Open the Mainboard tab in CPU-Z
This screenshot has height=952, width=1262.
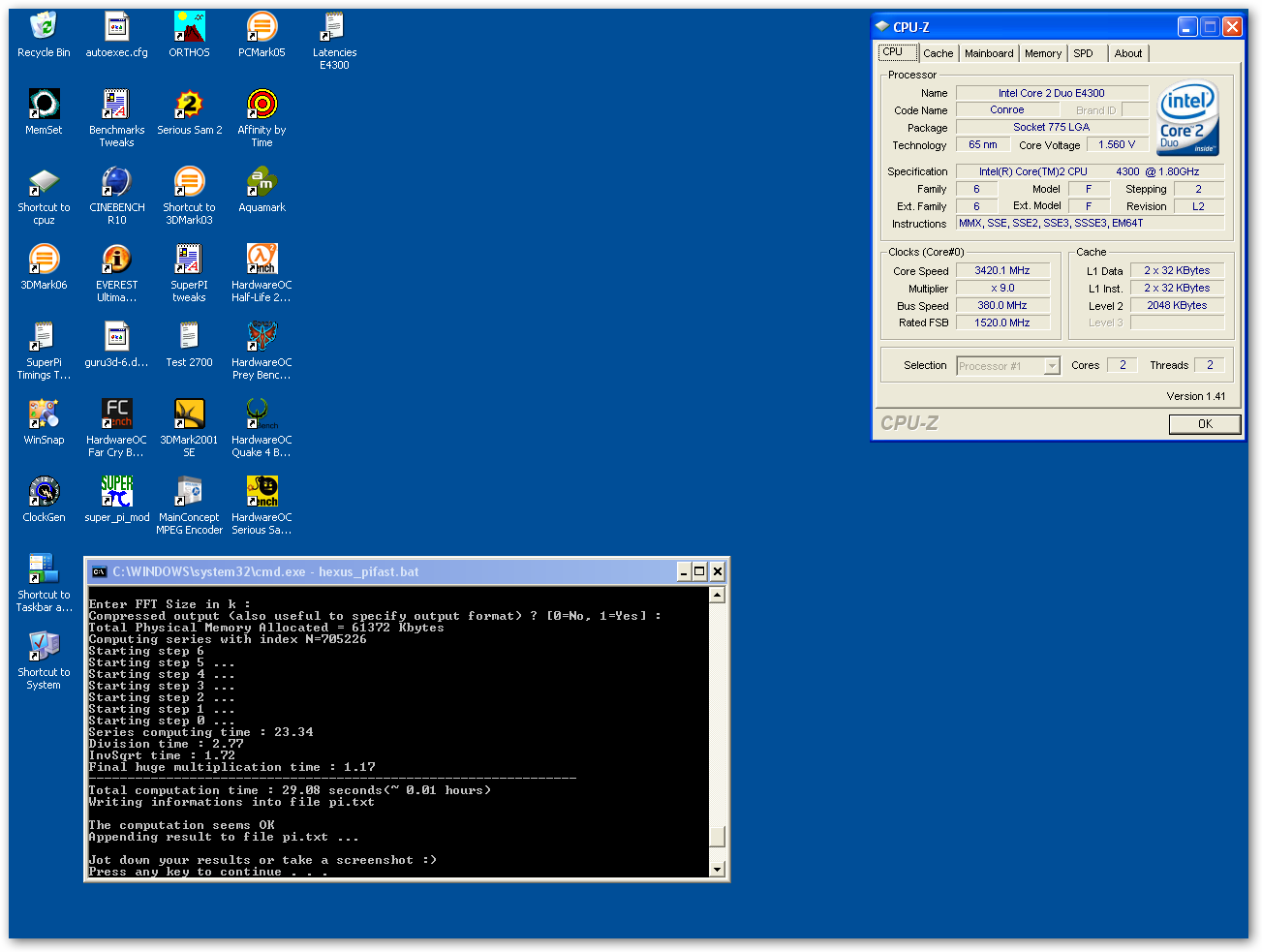click(989, 53)
